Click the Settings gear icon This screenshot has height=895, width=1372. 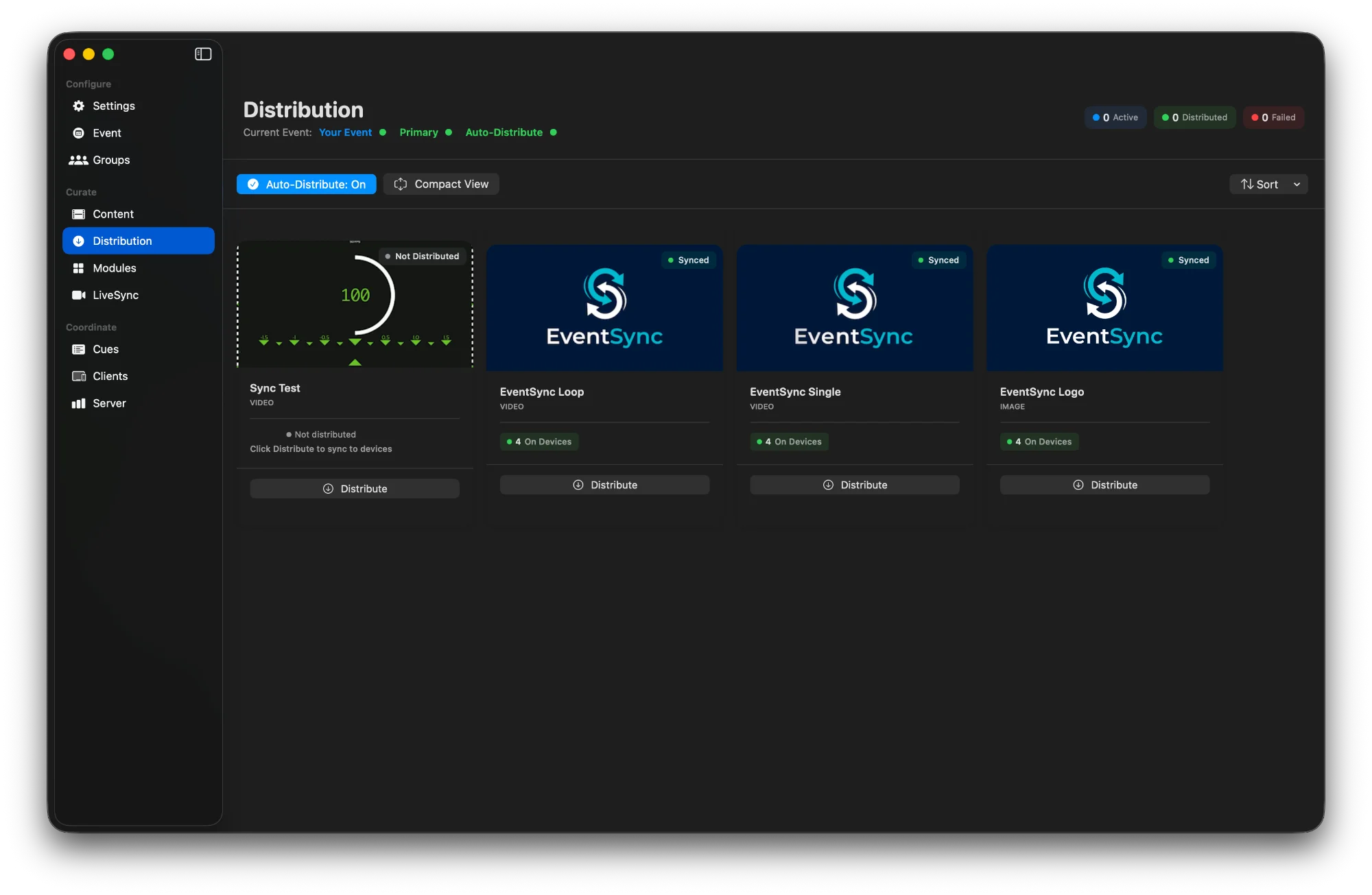point(79,106)
